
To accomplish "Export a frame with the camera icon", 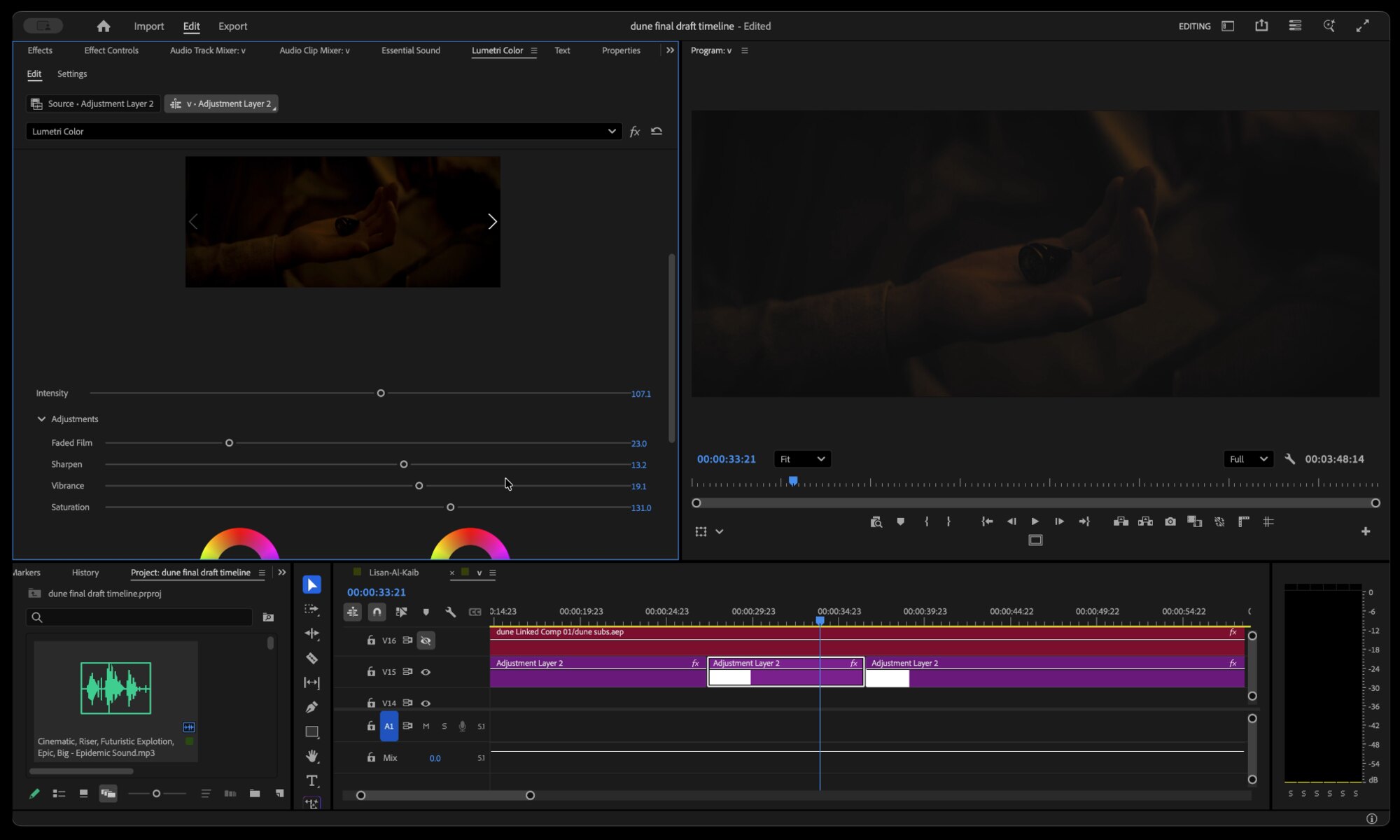I will [1170, 521].
